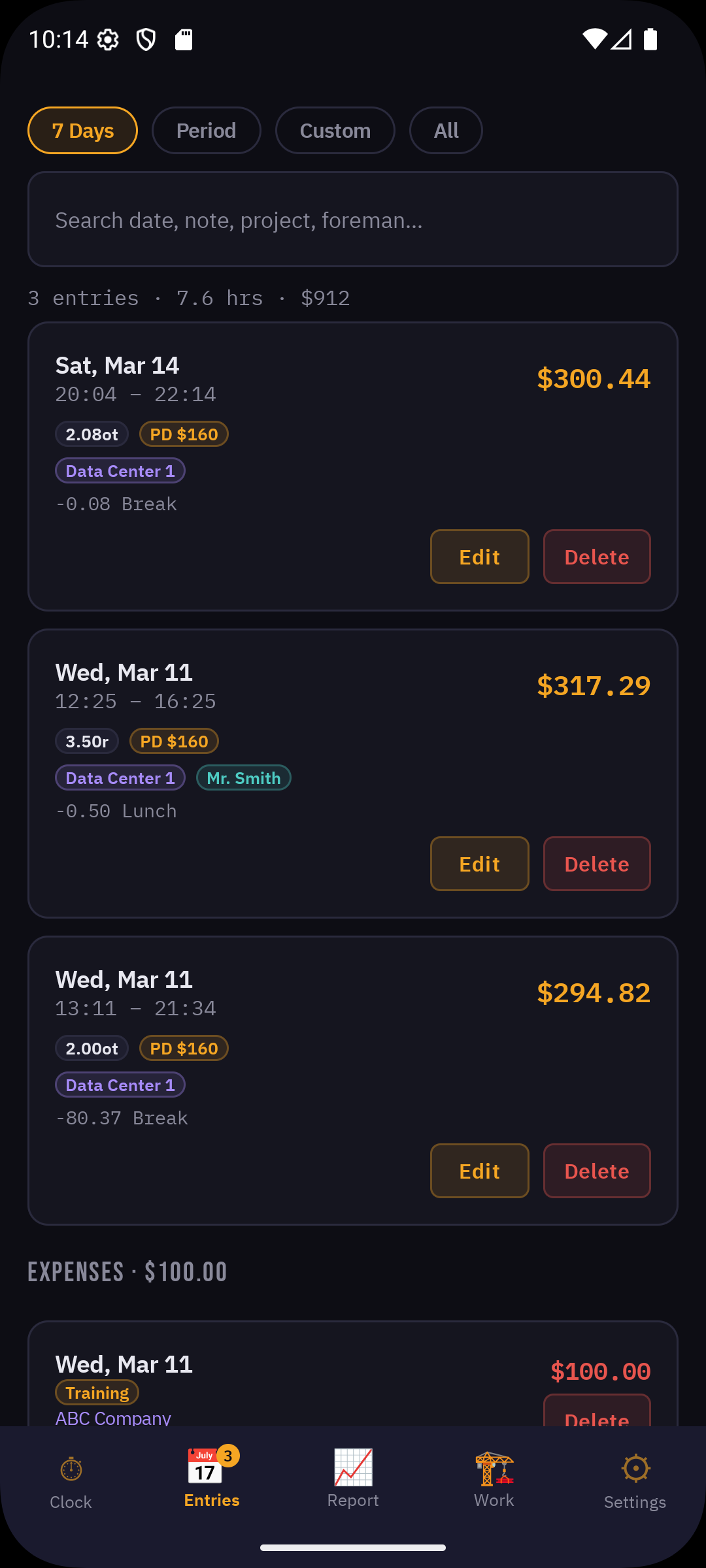Open the Clock tab icon
The width and height of the screenshot is (706, 1568).
tap(70, 1468)
